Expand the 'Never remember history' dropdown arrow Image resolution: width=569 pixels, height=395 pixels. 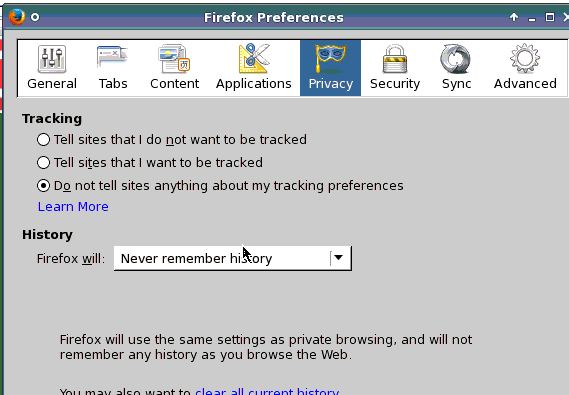click(339, 258)
